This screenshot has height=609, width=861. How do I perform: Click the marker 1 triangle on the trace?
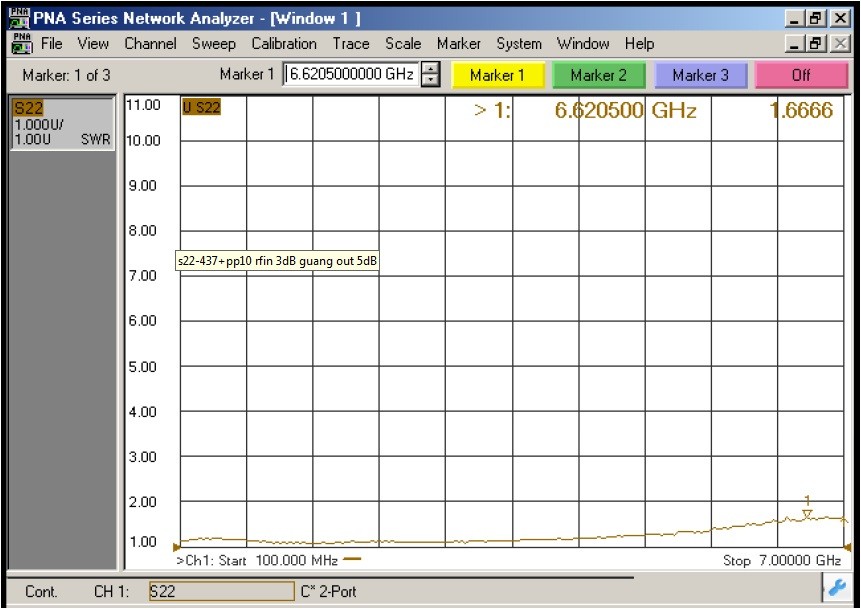click(807, 513)
